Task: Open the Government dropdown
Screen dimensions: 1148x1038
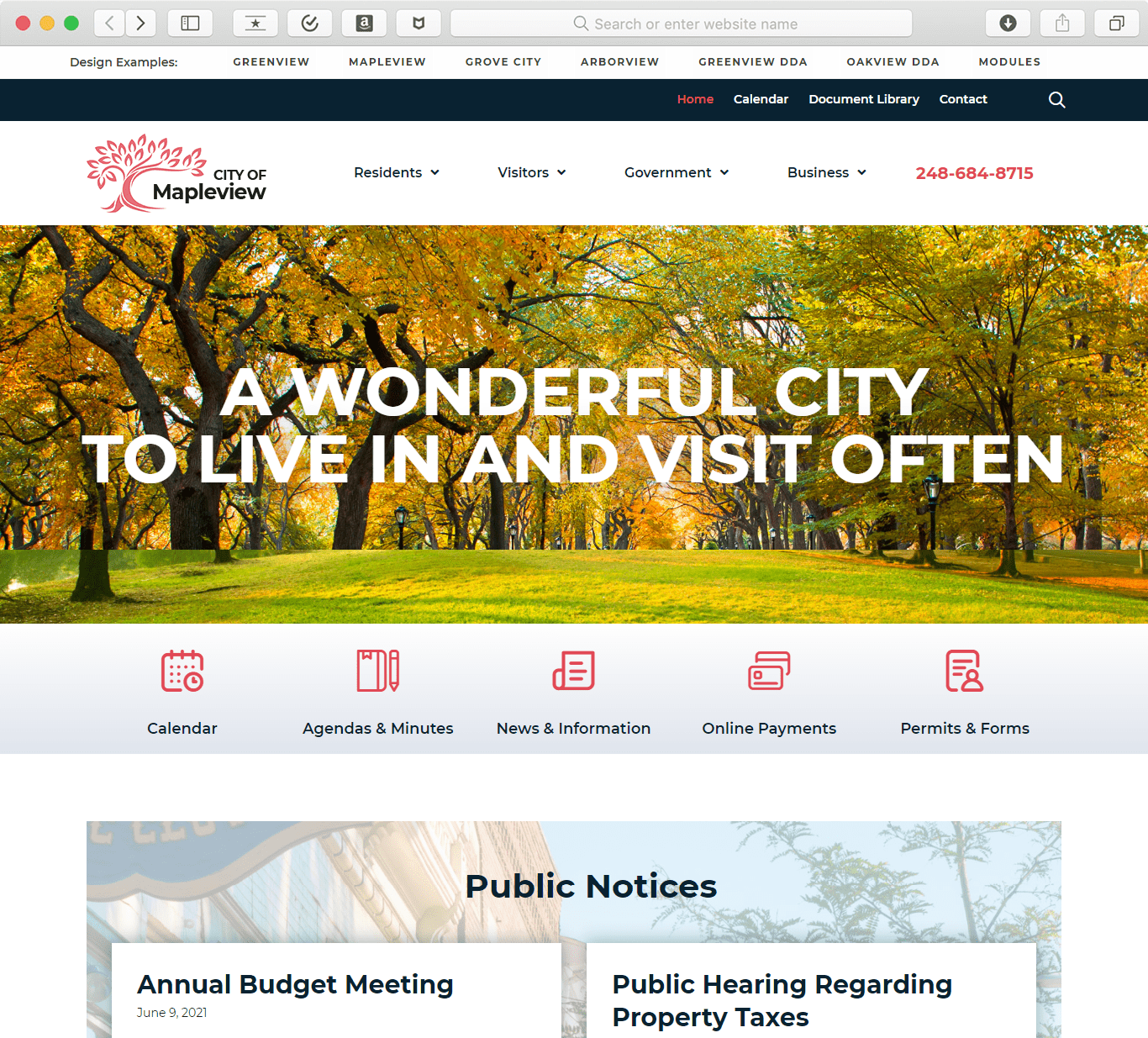Action: coord(676,172)
